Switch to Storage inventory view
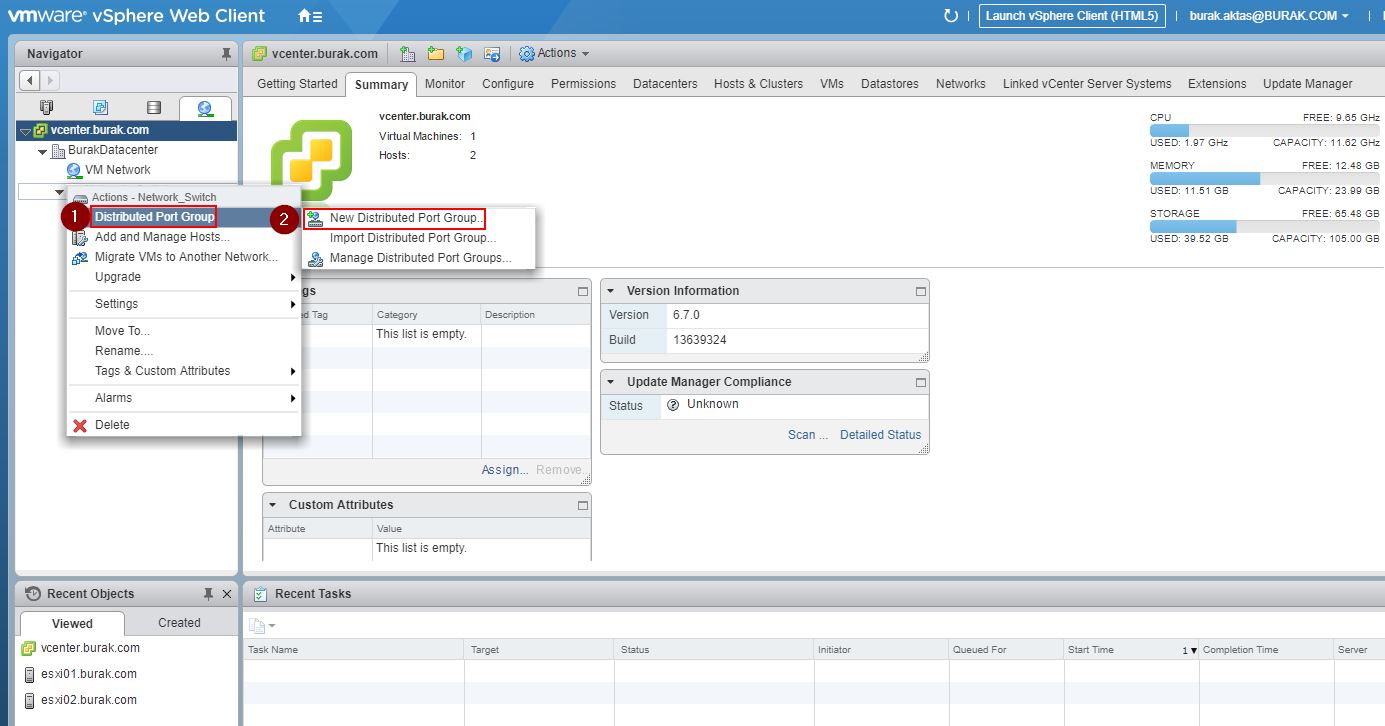 coord(153,107)
